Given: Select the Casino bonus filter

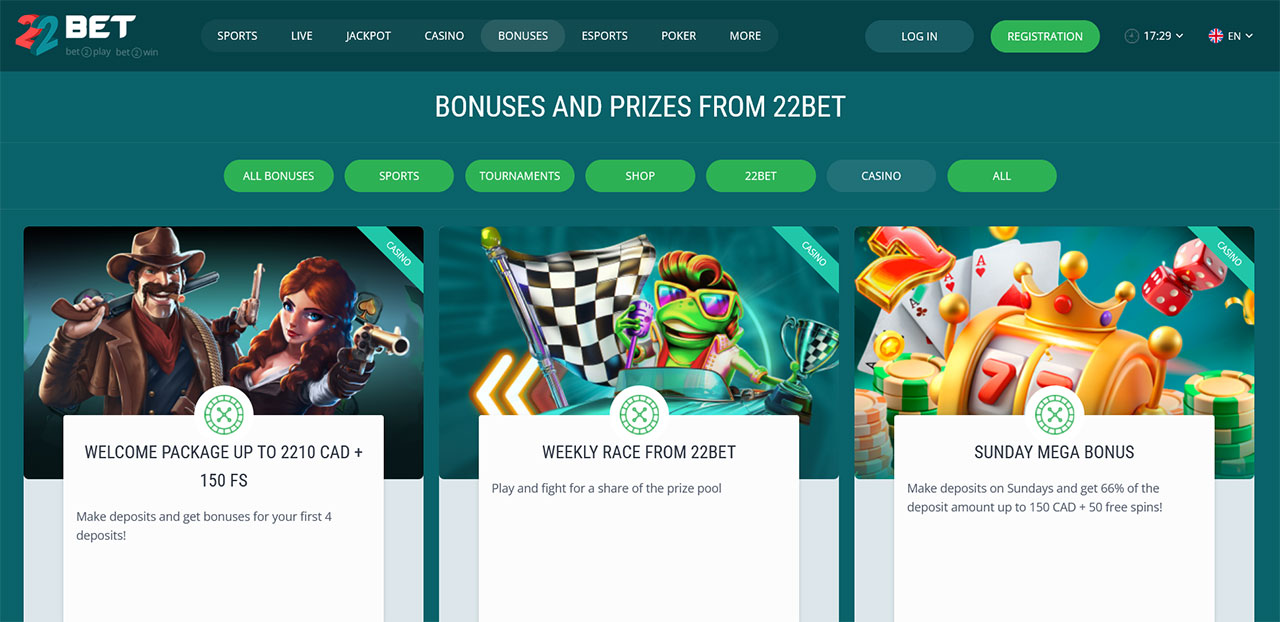Looking at the screenshot, I should tap(881, 176).
